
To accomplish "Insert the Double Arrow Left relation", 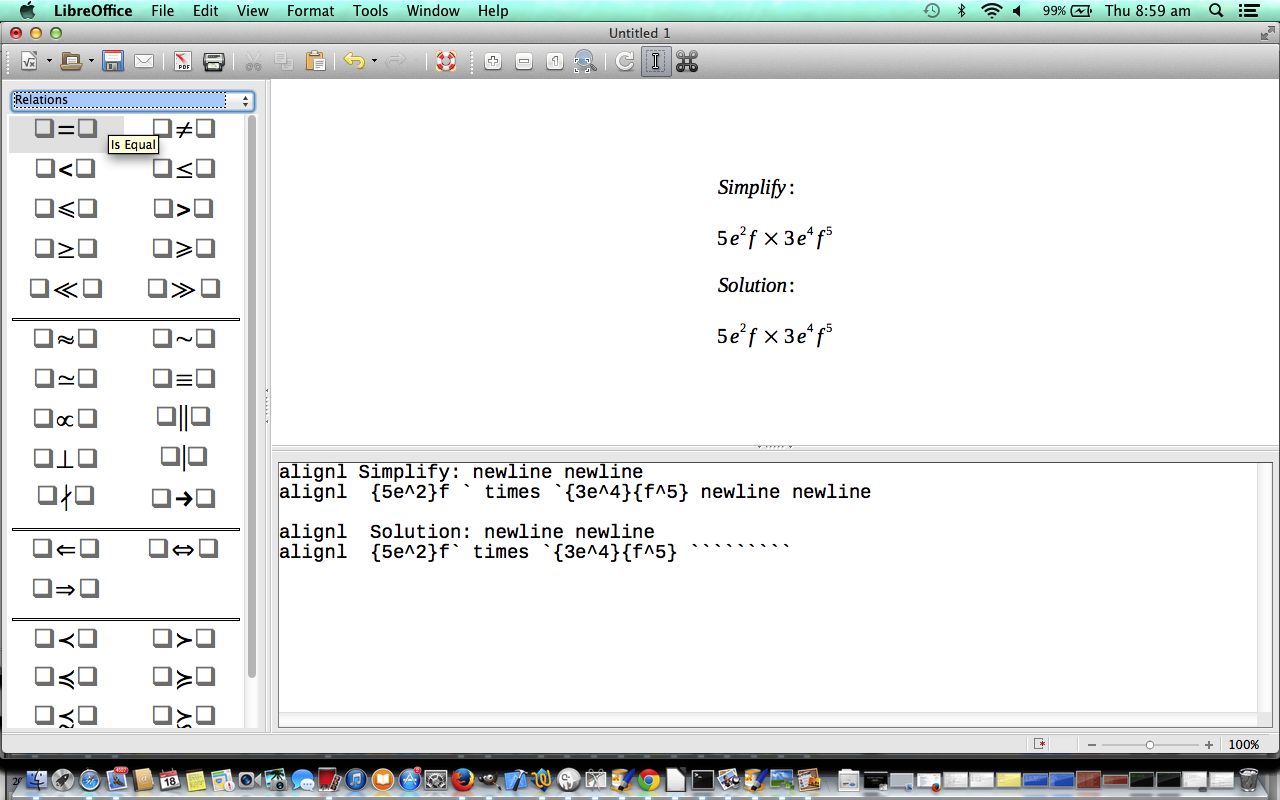I will pos(66,549).
